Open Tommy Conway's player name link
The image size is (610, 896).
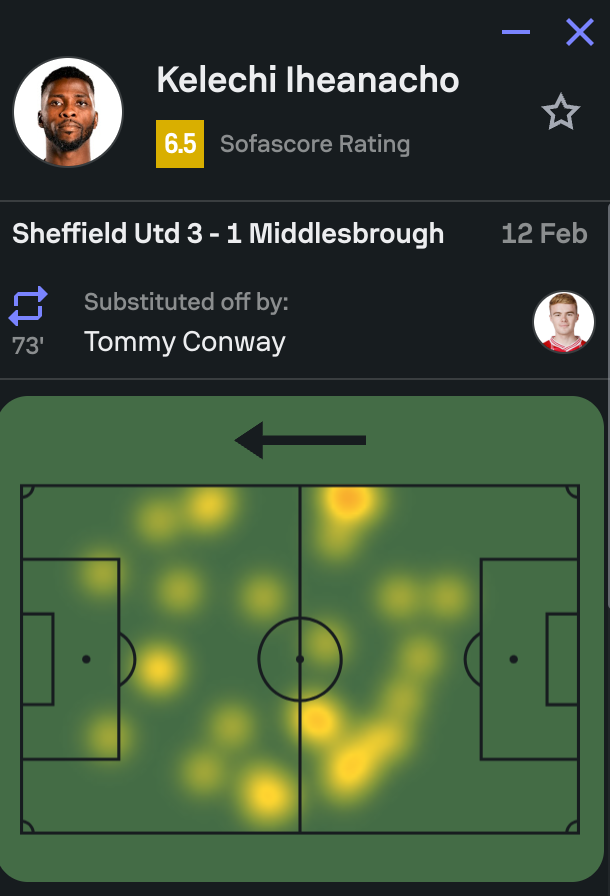click(x=185, y=342)
